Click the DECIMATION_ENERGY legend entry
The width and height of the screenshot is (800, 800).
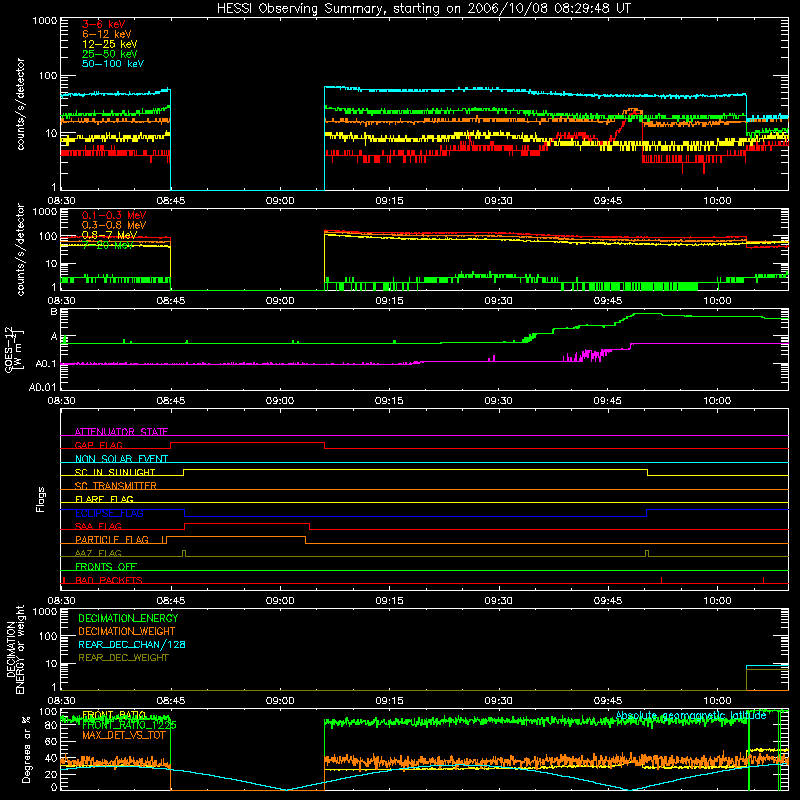128,618
